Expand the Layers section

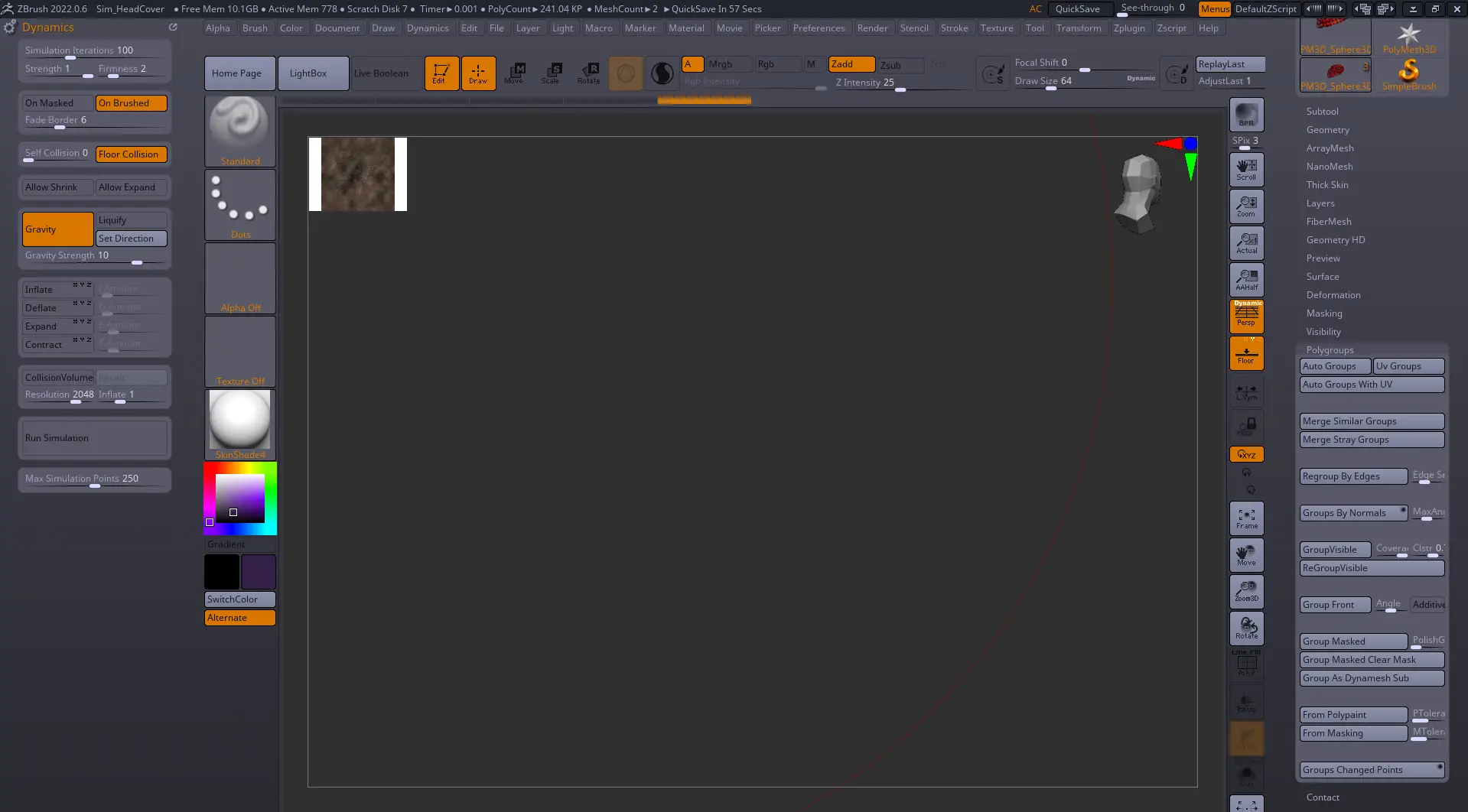(1320, 203)
